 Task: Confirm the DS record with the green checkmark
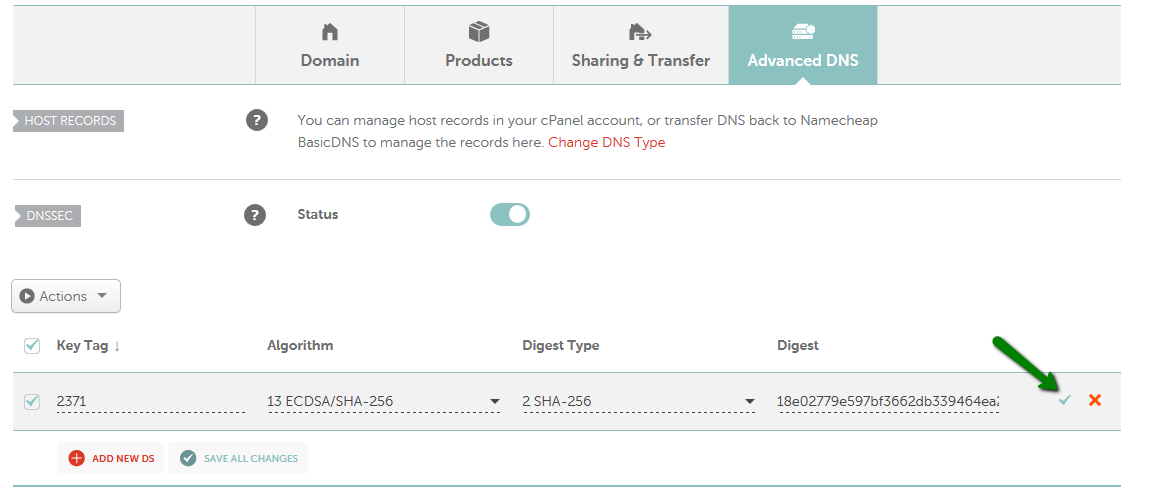tap(1065, 400)
